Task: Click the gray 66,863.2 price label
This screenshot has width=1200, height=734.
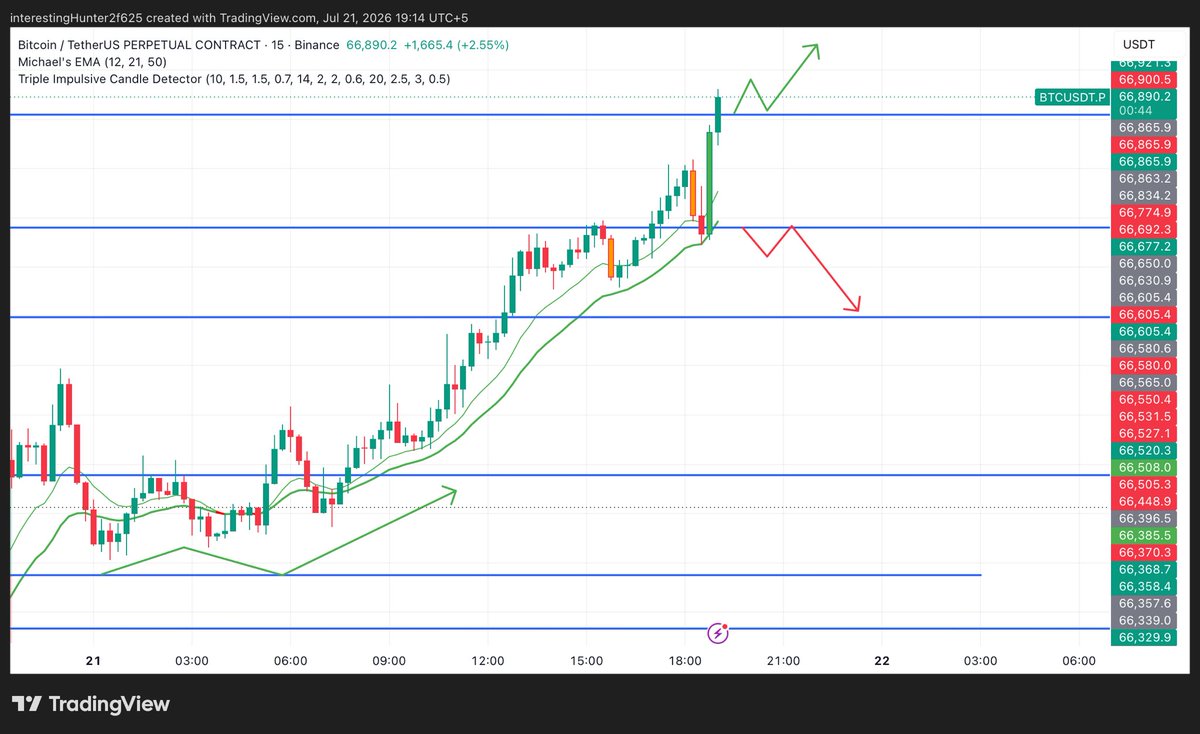Action: click(1145, 178)
